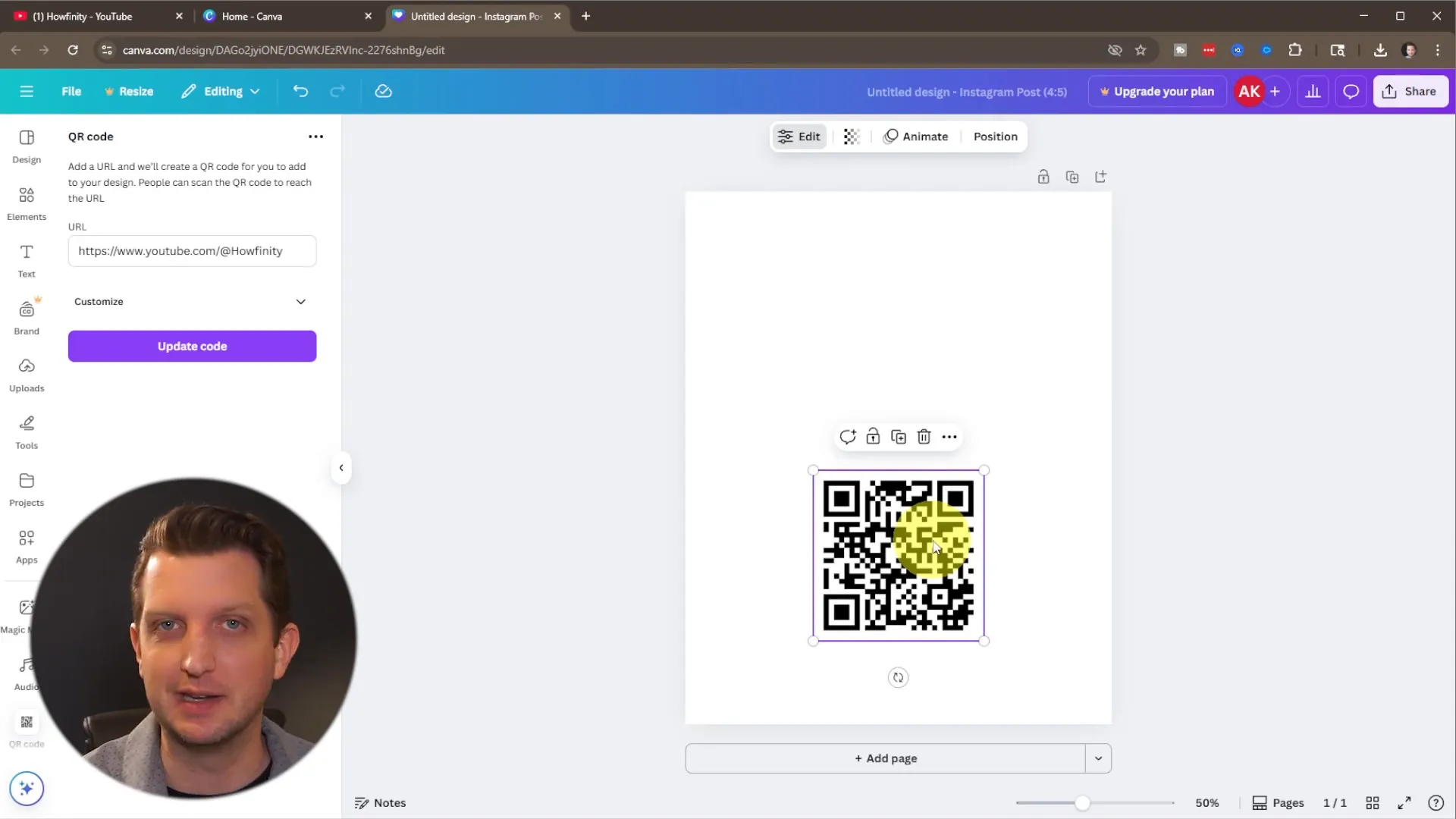
Task: Open the Editing mode dropdown
Action: pyautogui.click(x=221, y=91)
